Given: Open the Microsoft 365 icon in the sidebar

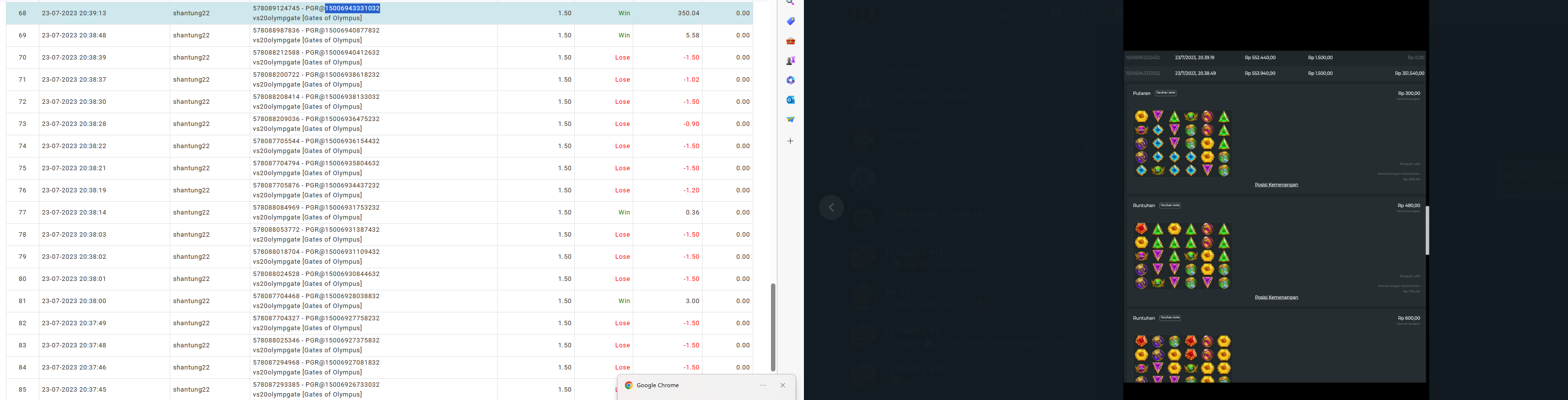Looking at the screenshot, I should pyautogui.click(x=790, y=80).
